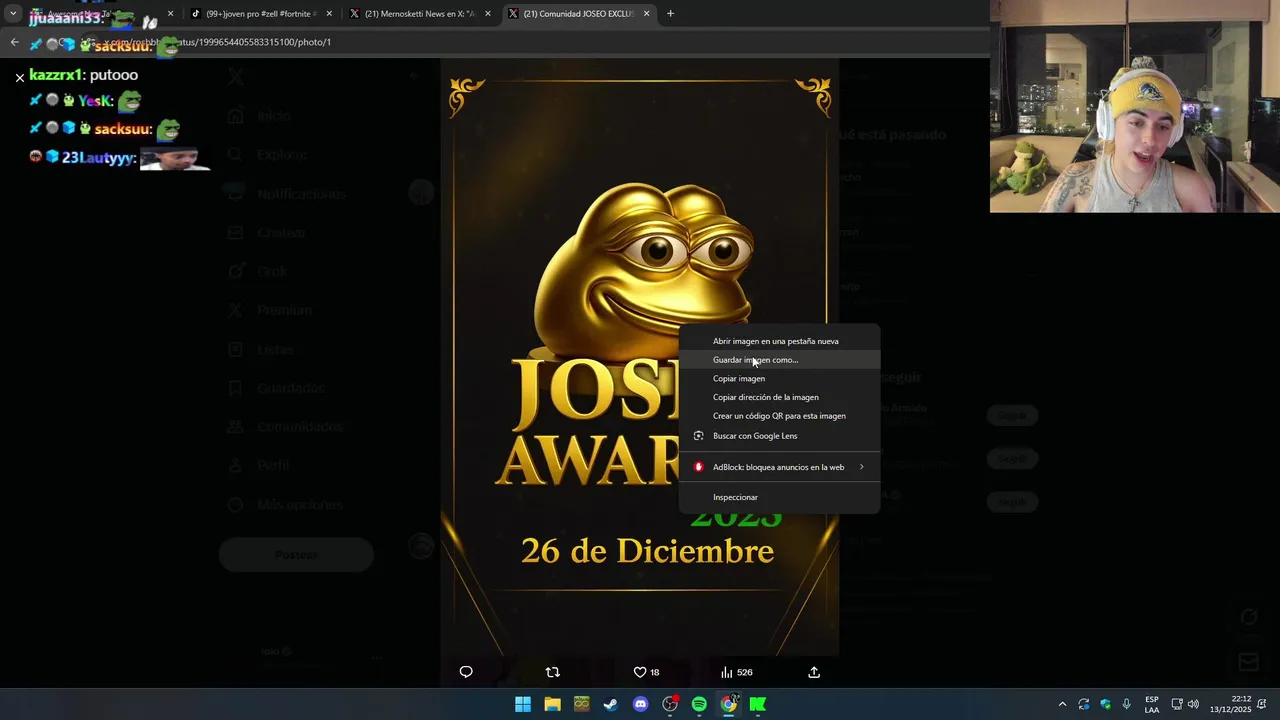The height and width of the screenshot is (720, 1280).
Task: Open Spotify from the taskbar
Action: (699, 704)
